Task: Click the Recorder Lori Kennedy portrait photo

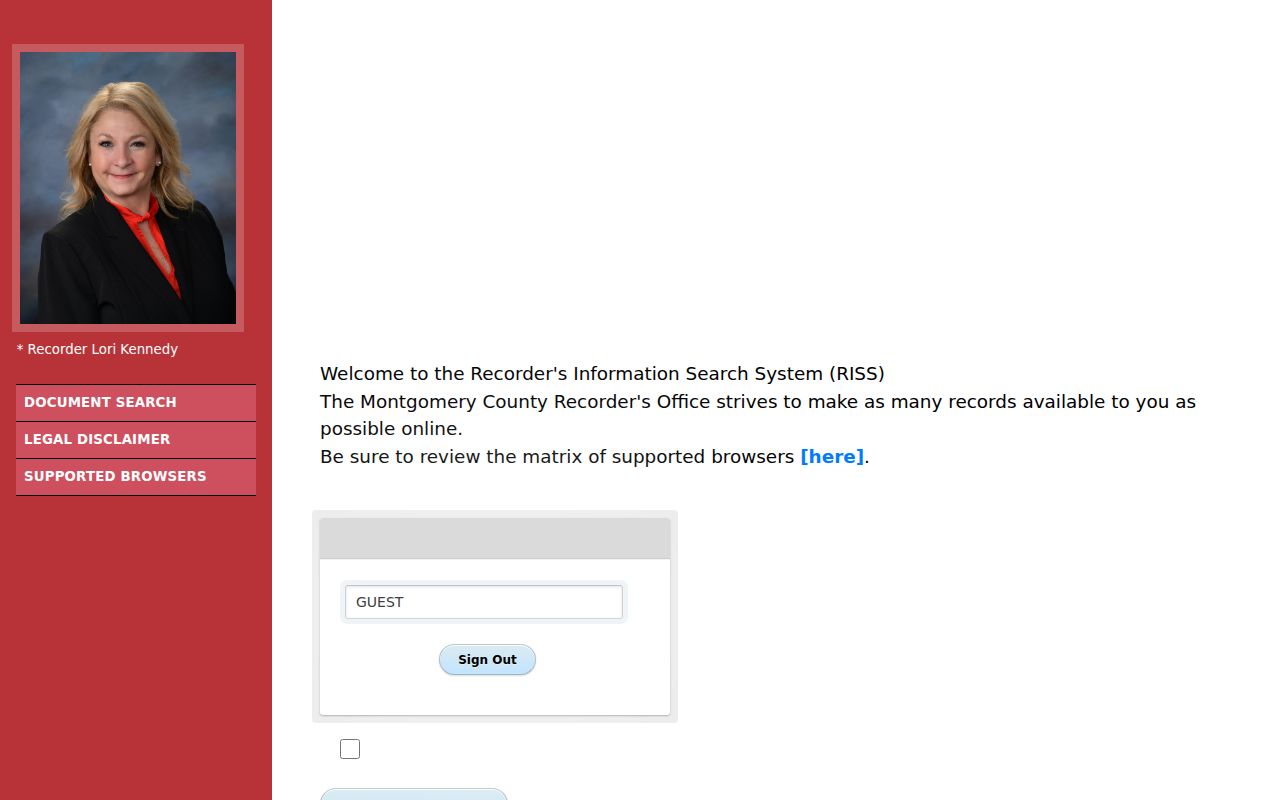Action: click(128, 188)
